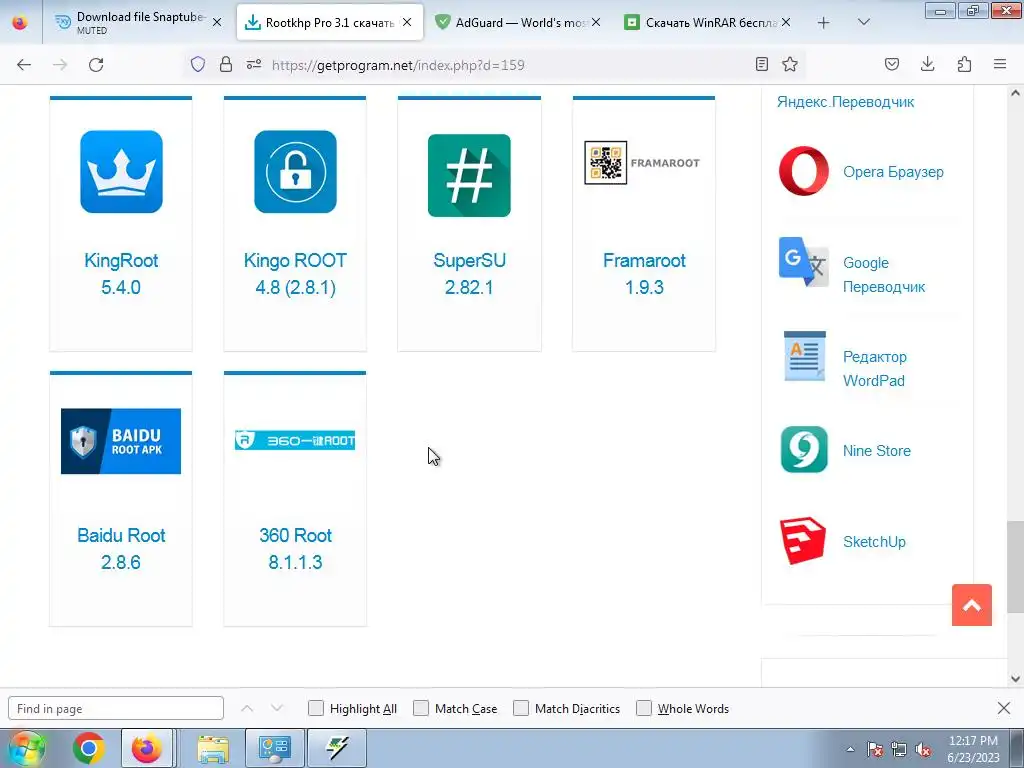This screenshot has height=768, width=1024.
Task: Open Baidu Root 2.8.6 link
Action: click(x=121, y=549)
